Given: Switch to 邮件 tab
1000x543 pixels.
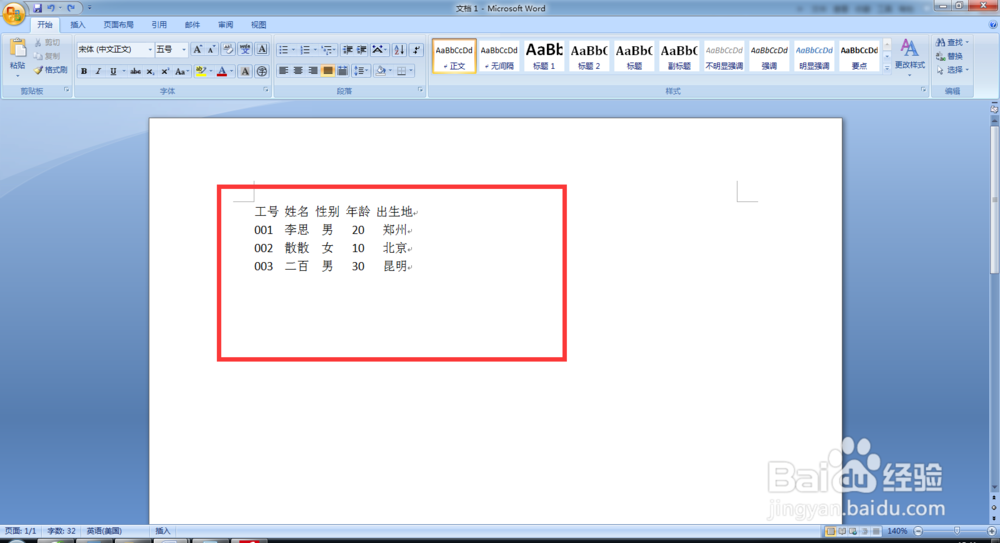Looking at the screenshot, I should pyautogui.click(x=192, y=25).
